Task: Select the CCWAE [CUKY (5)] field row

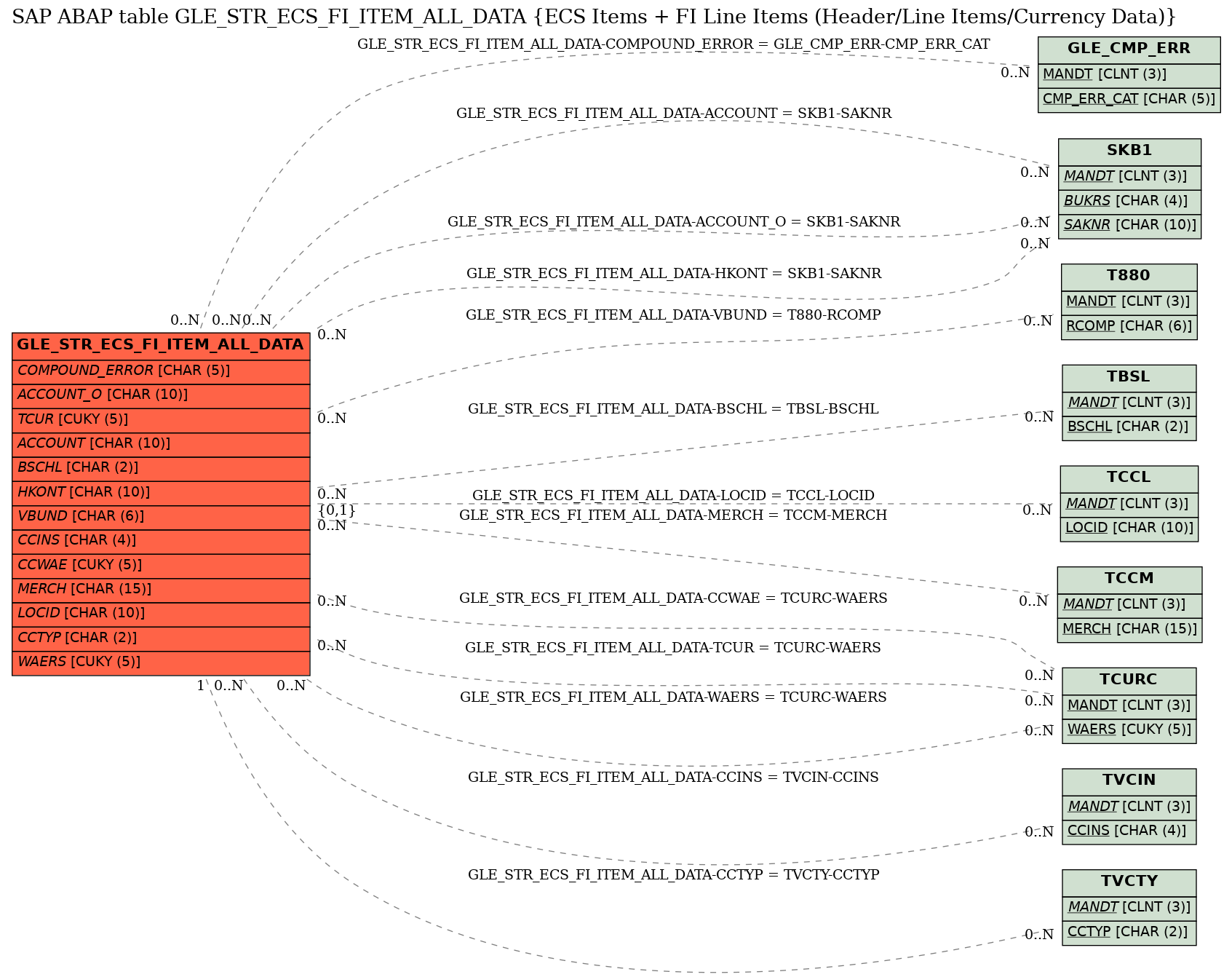Action: (x=161, y=566)
